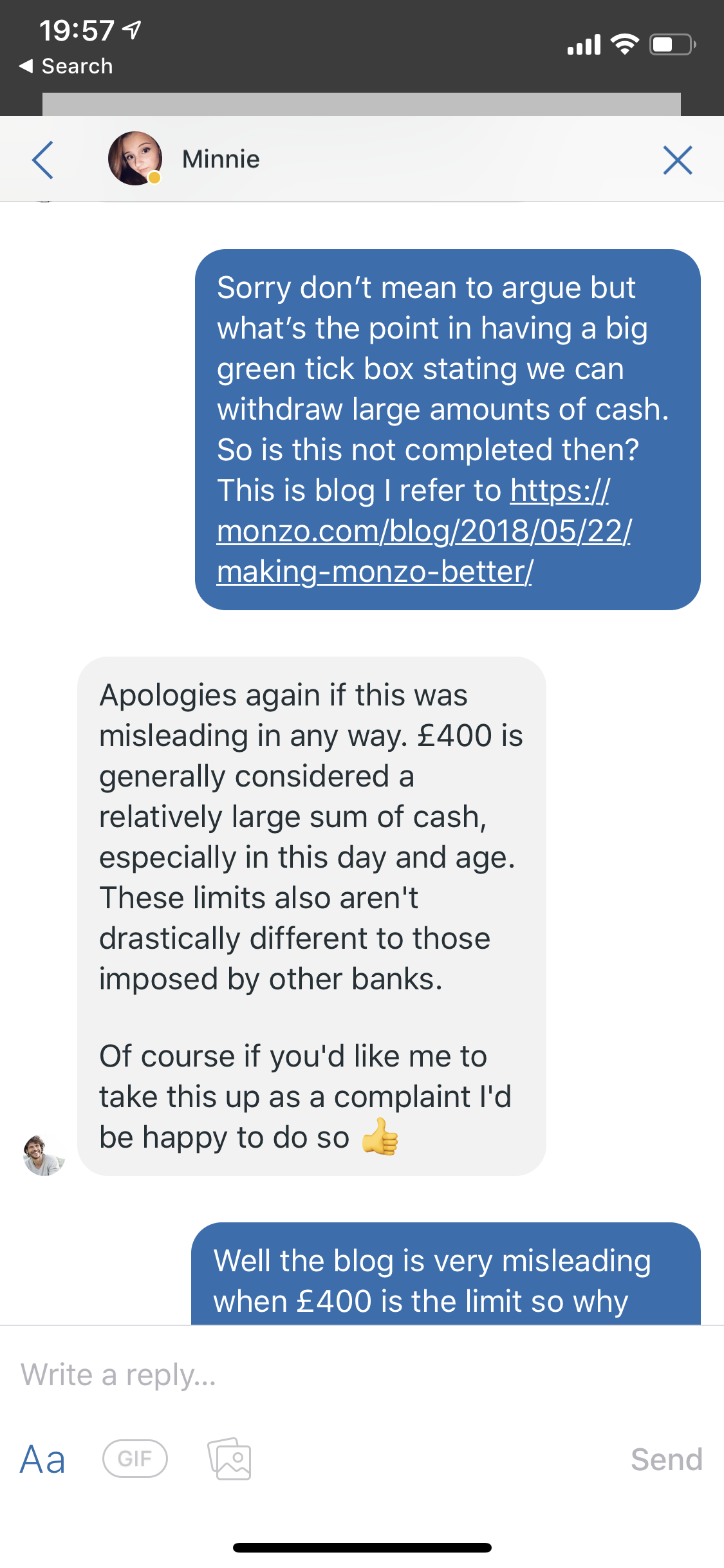This screenshot has height=1568, width=724.
Task: Tap the back chevron in chat header
Action: coord(42,160)
